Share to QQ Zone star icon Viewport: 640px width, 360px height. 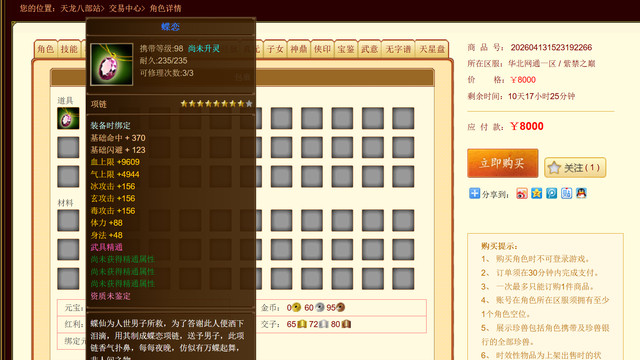pyautogui.click(x=536, y=193)
